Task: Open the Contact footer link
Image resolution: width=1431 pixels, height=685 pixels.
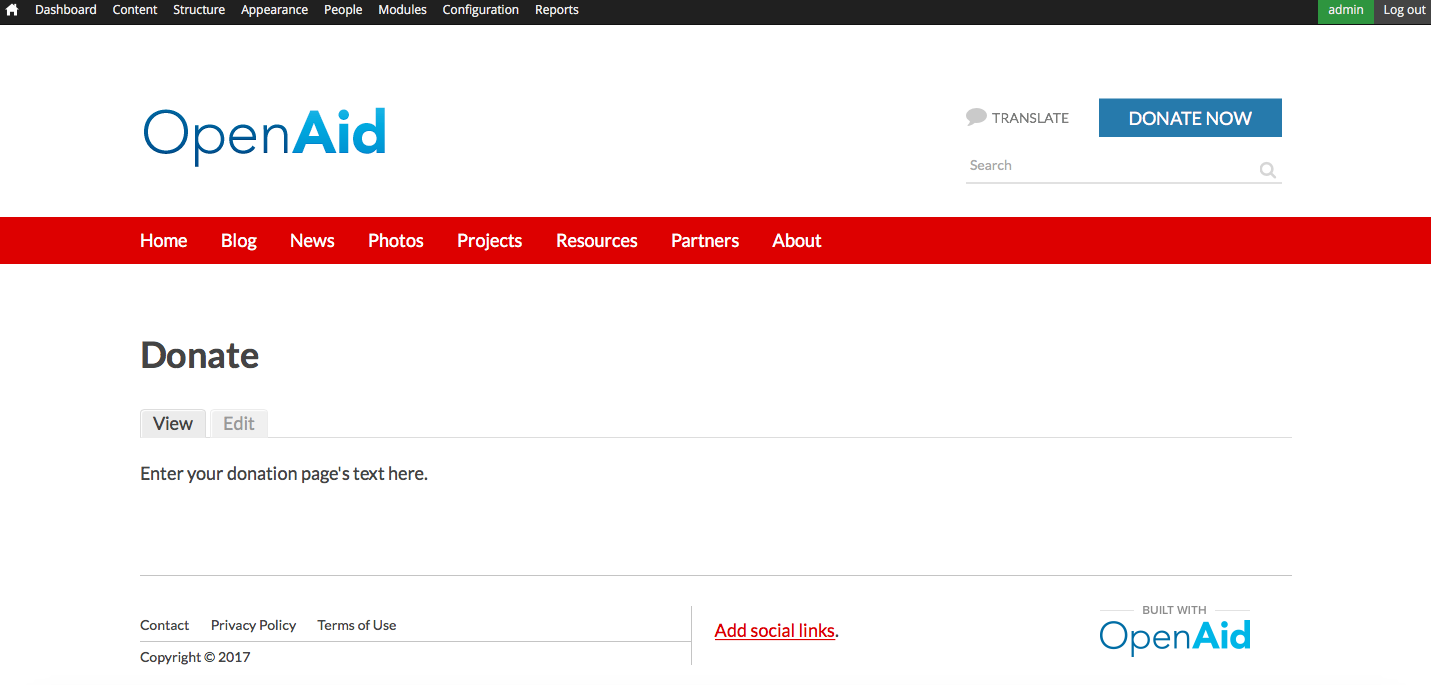Action: pyautogui.click(x=165, y=625)
